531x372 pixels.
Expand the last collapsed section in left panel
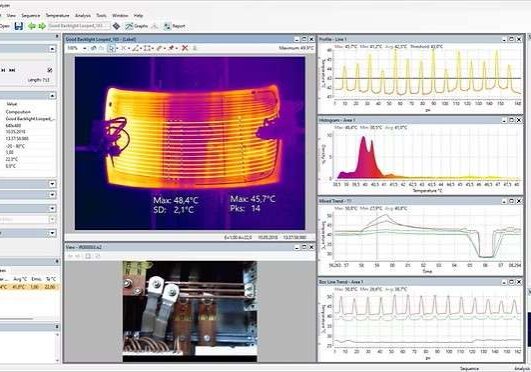pos(52,233)
